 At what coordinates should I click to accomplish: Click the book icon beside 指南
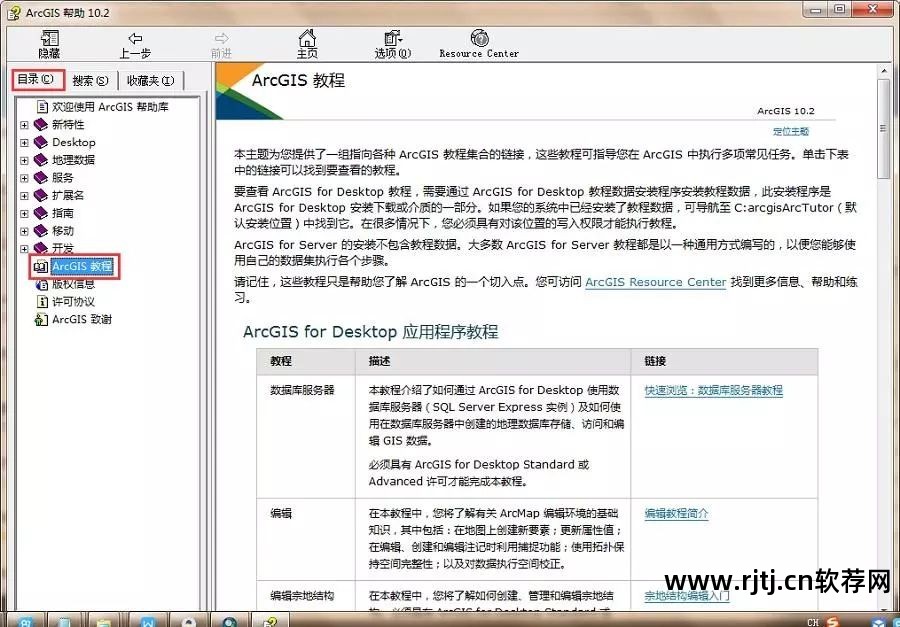[x=41, y=214]
